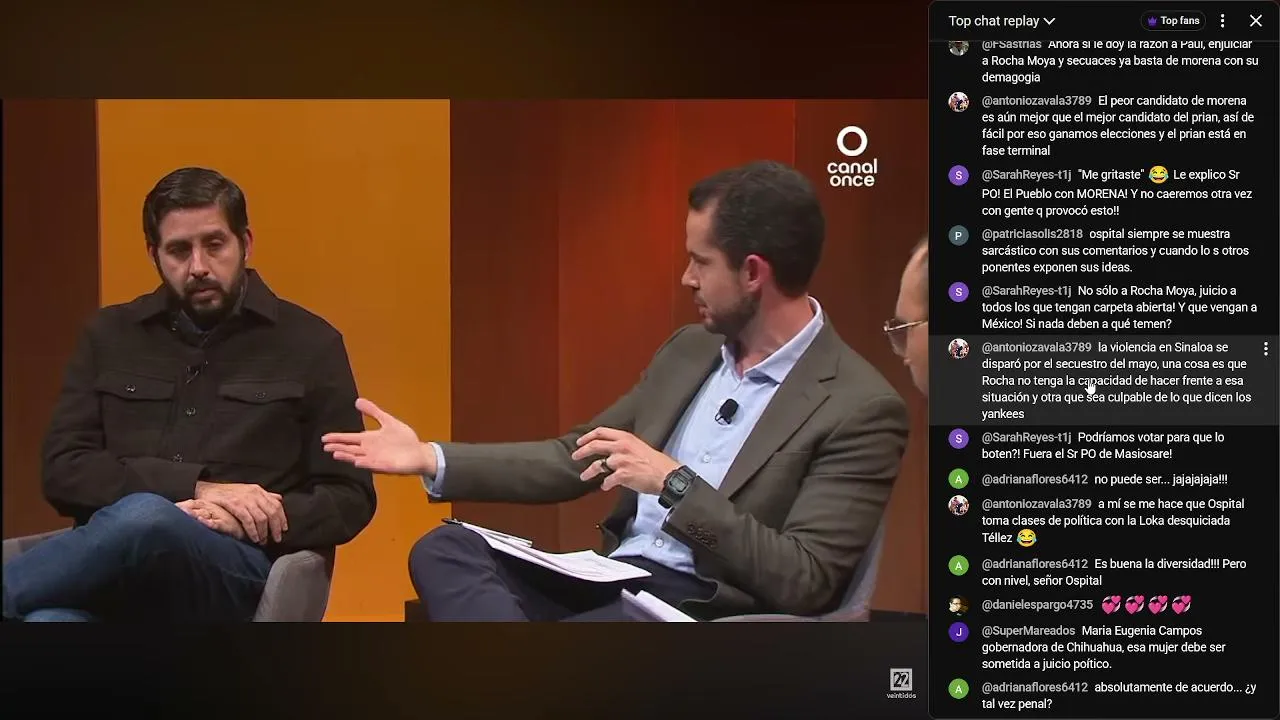Click message text 'PO! El Pueblo con MORENA!'
Image resolution: width=1280 pixels, height=720 pixels.
click(x=1056, y=194)
